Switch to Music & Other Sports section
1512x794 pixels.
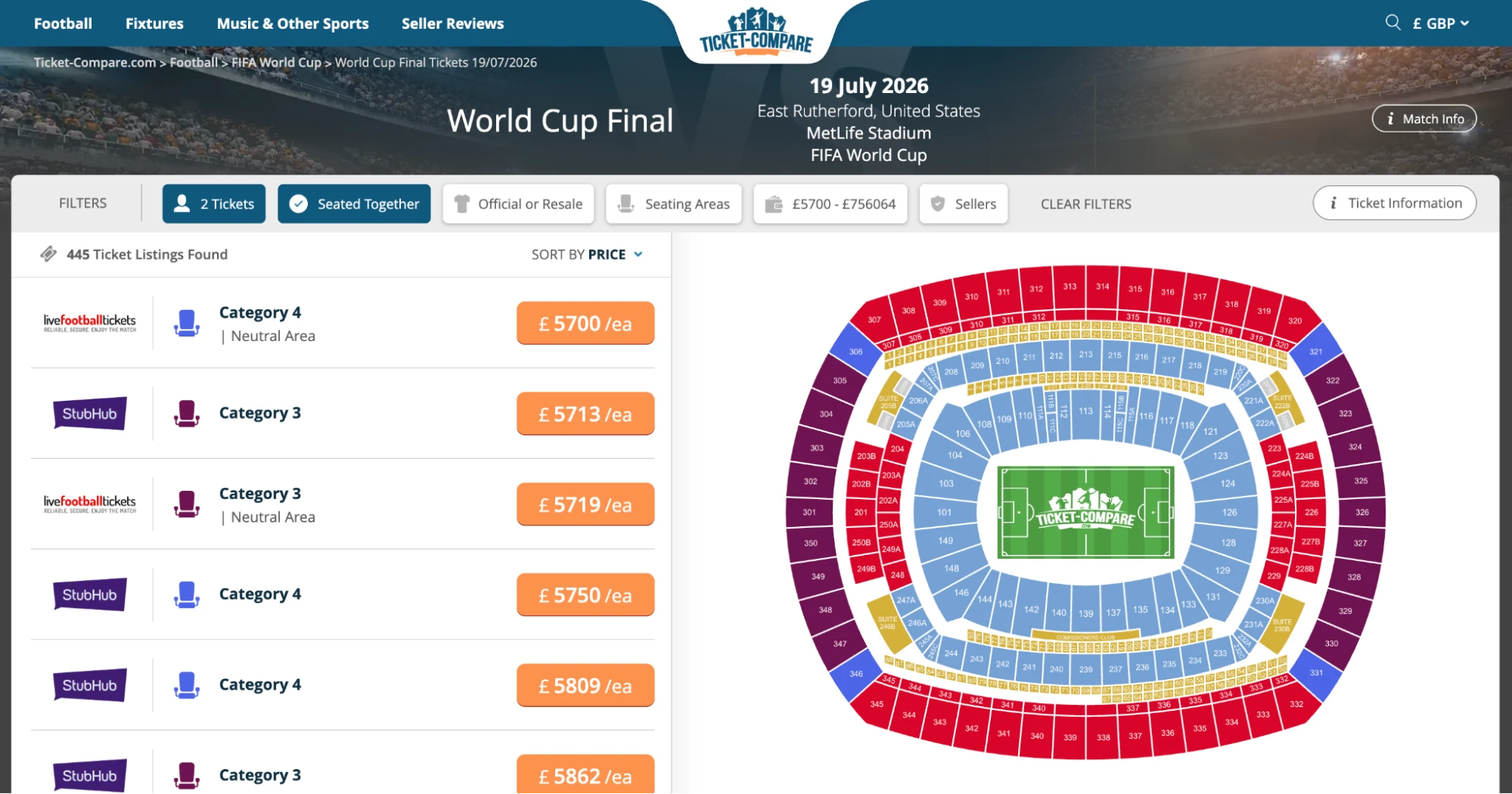[293, 23]
